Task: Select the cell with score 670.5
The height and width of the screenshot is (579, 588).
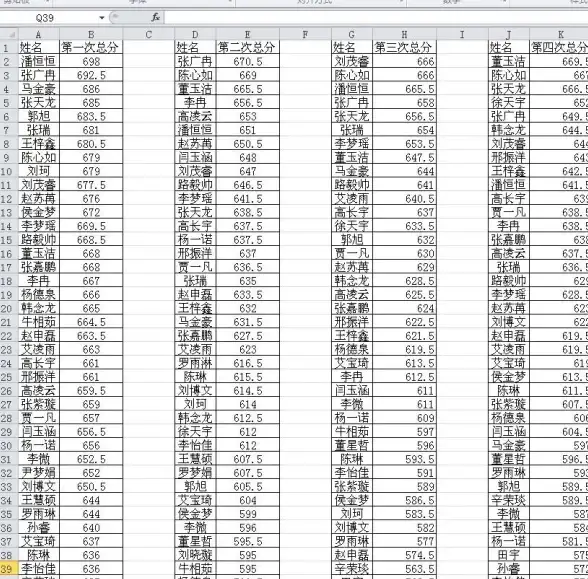Action: 248,61
